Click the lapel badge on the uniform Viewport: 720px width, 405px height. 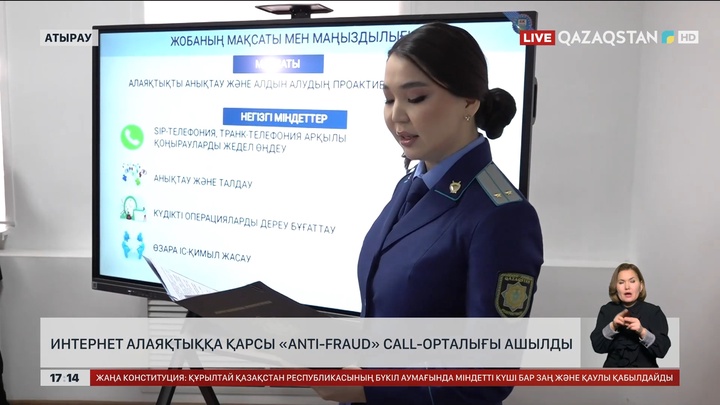(455, 186)
